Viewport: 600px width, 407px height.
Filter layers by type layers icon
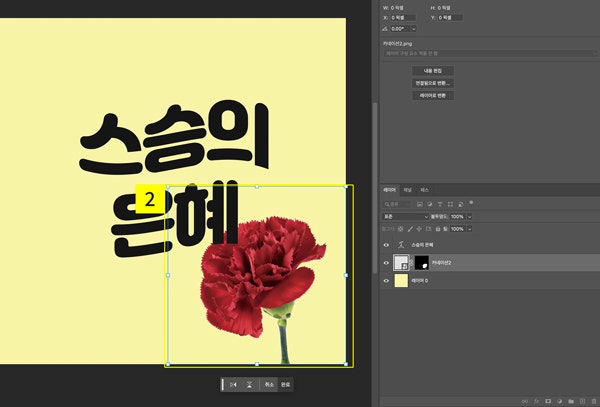tap(440, 204)
